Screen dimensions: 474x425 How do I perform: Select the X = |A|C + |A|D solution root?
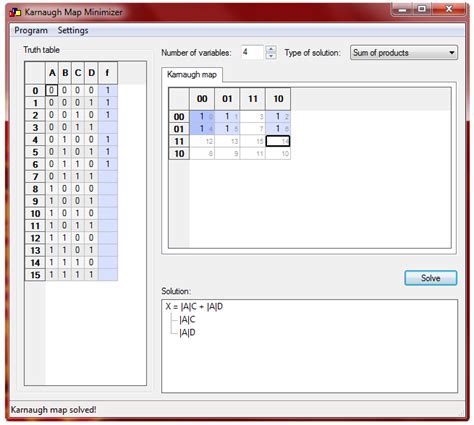194,307
